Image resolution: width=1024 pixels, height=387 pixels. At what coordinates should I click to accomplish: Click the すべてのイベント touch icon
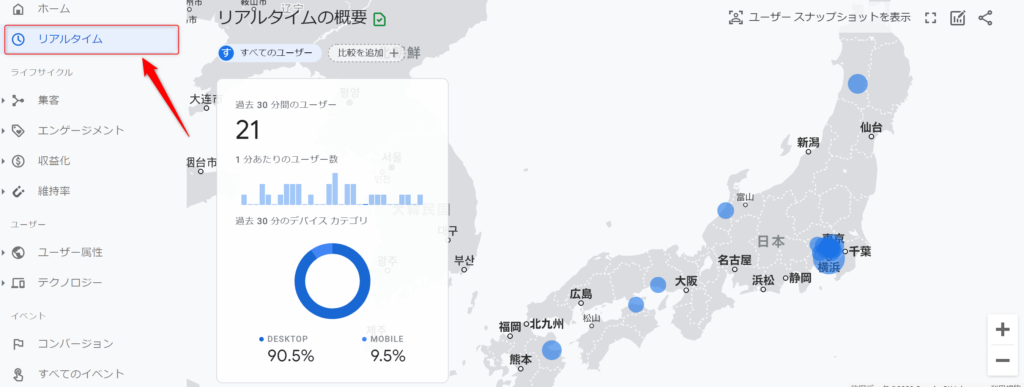(18, 375)
